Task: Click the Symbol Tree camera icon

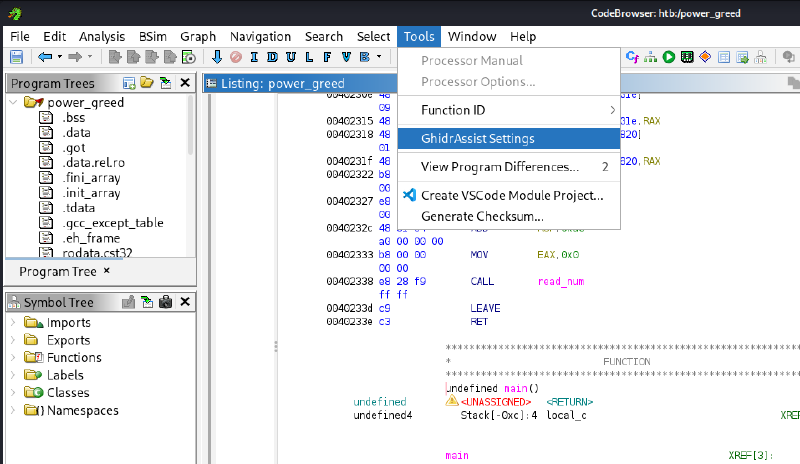Action: click(165, 302)
